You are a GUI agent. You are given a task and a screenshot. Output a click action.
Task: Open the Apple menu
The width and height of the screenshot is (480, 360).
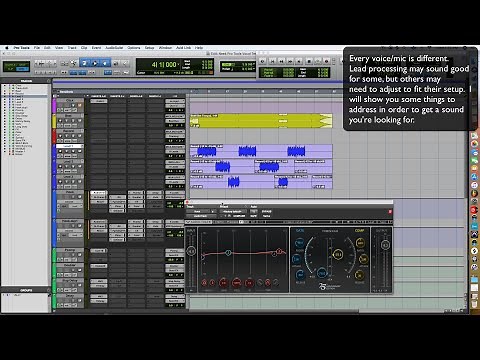point(7,48)
